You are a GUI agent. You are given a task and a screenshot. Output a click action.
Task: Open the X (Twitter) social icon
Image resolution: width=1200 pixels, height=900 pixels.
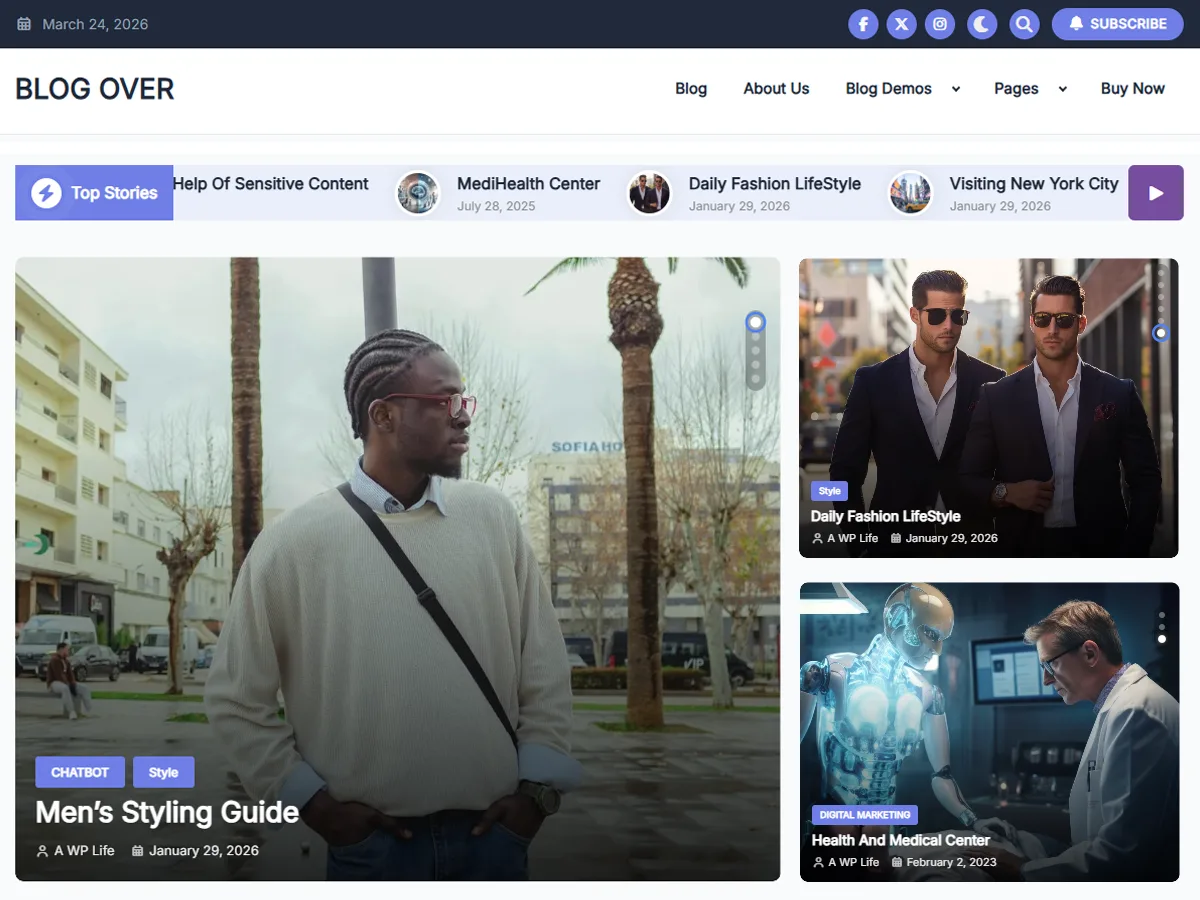coord(902,24)
